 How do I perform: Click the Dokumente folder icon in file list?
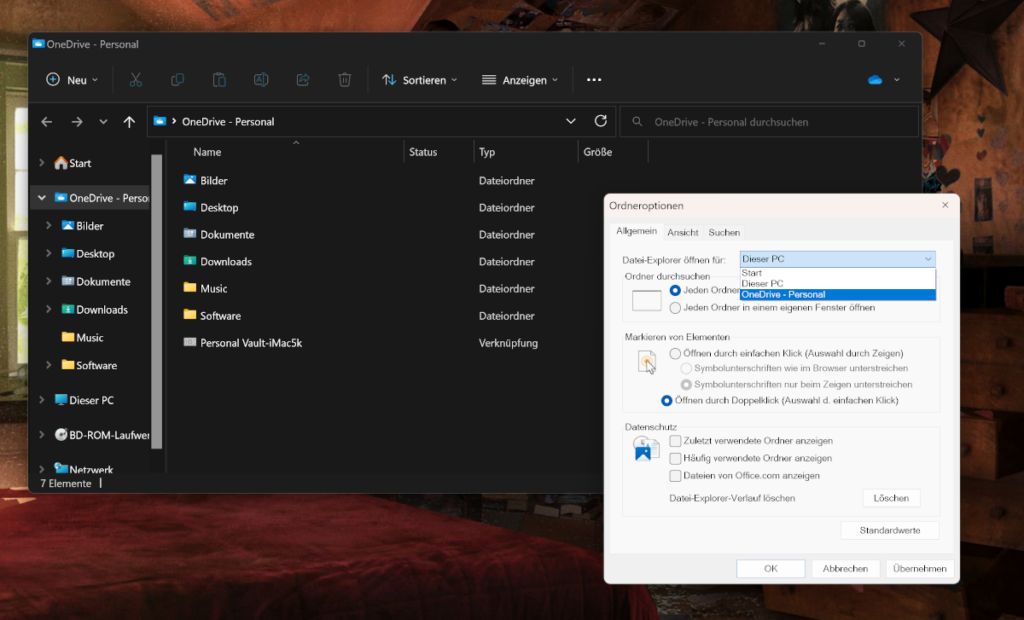(x=189, y=233)
